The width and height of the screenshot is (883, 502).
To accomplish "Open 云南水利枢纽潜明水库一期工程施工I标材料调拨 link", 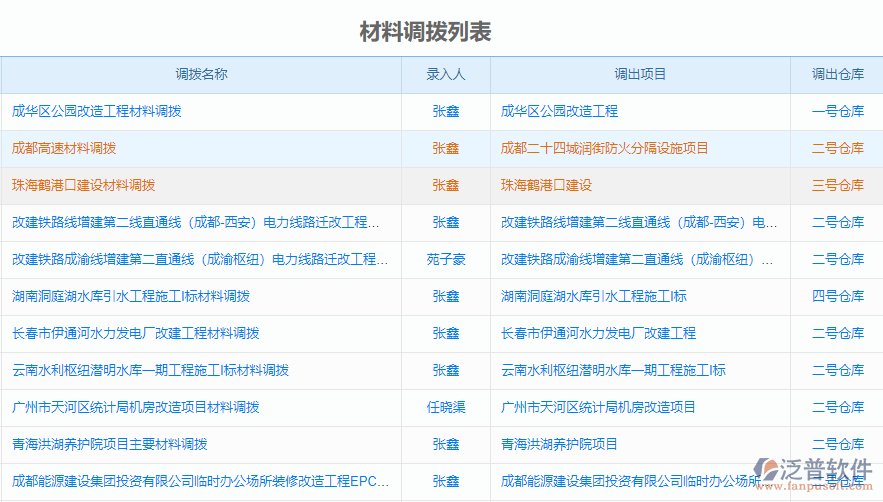I will coord(151,370).
